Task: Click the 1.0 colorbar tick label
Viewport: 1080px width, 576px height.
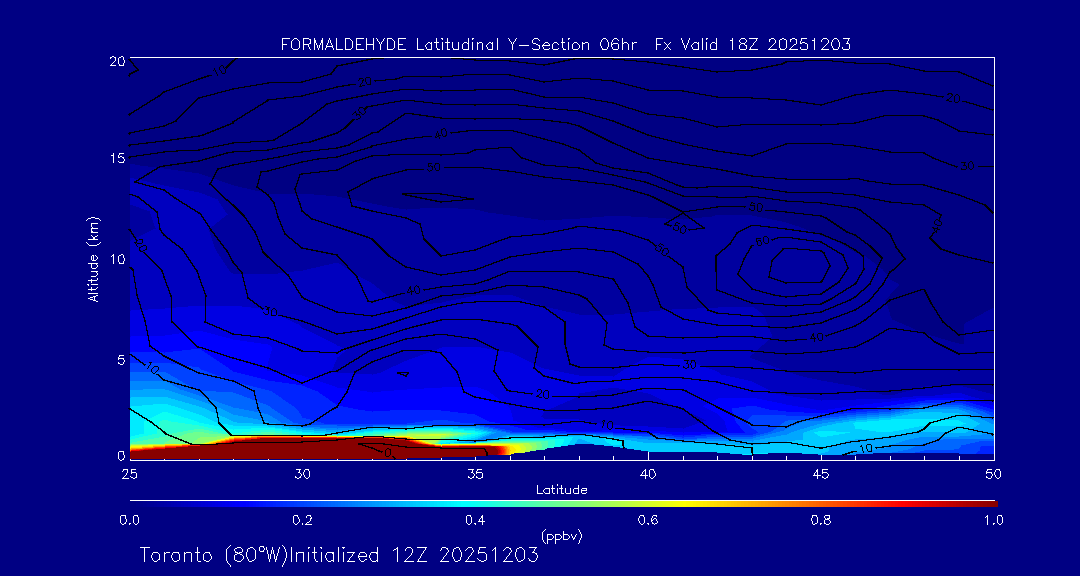Action: pyautogui.click(x=993, y=520)
